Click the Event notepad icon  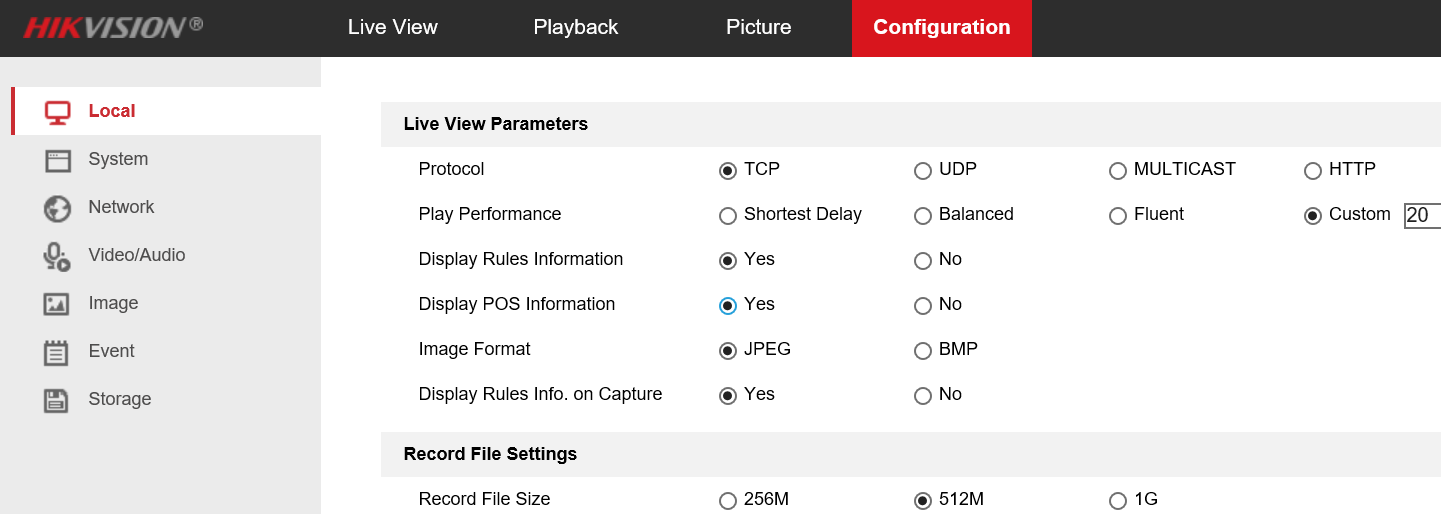(x=57, y=352)
